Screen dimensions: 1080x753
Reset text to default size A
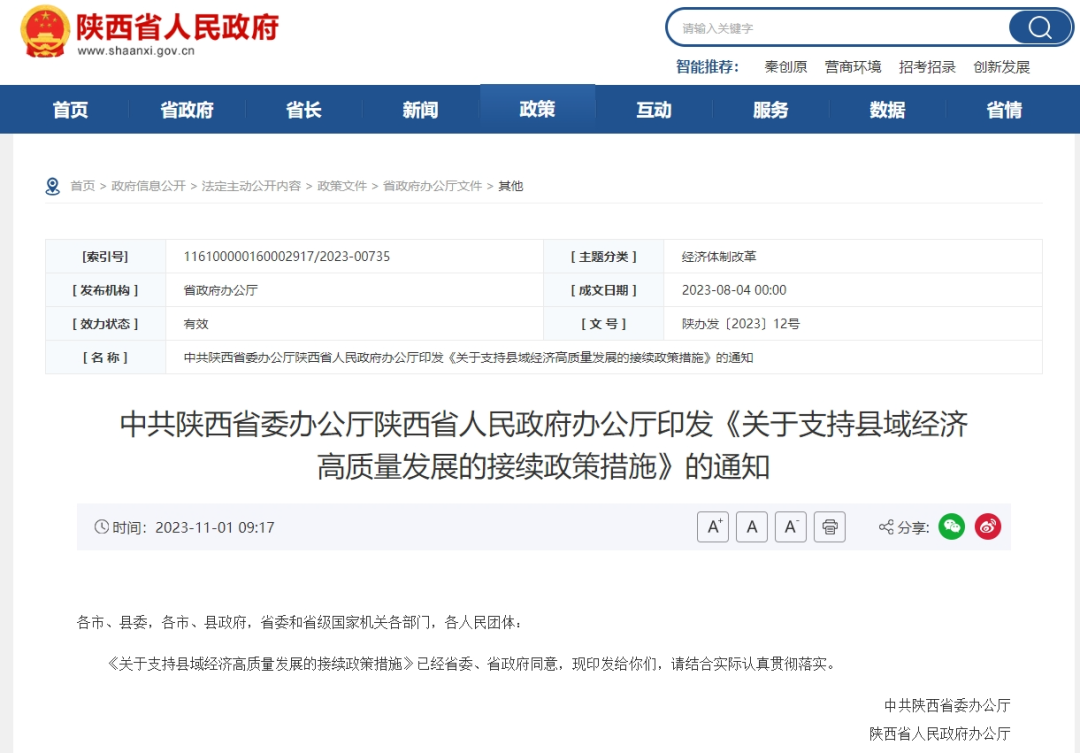tap(751, 527)
